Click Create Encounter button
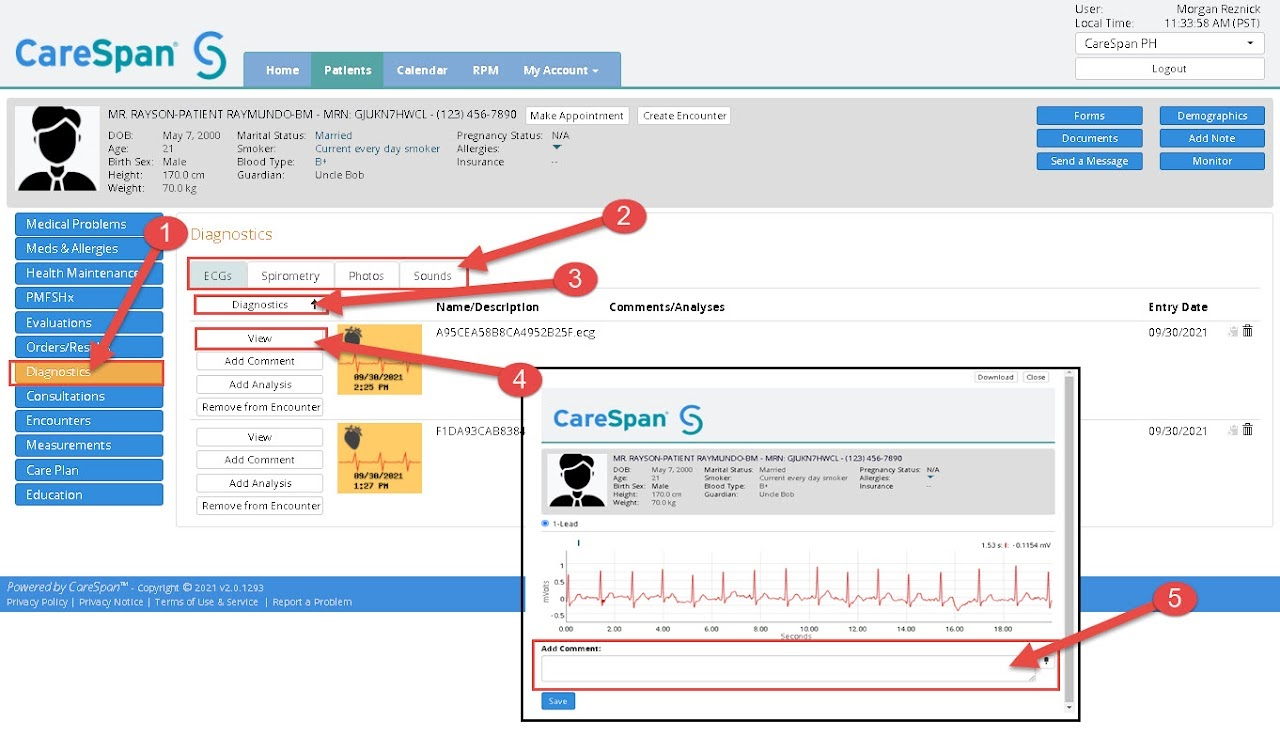Image resolution: width=1280 pixels, height=752 pixels. [684, 116]
